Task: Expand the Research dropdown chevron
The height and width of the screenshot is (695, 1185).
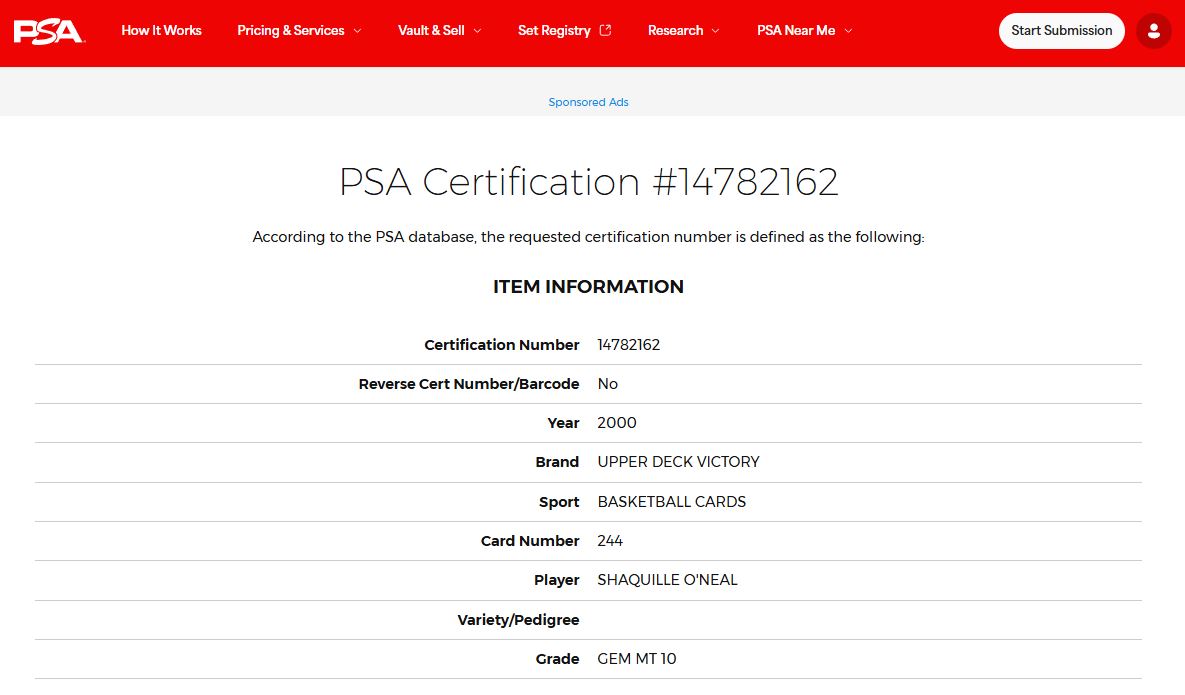Action: (715, 31)
